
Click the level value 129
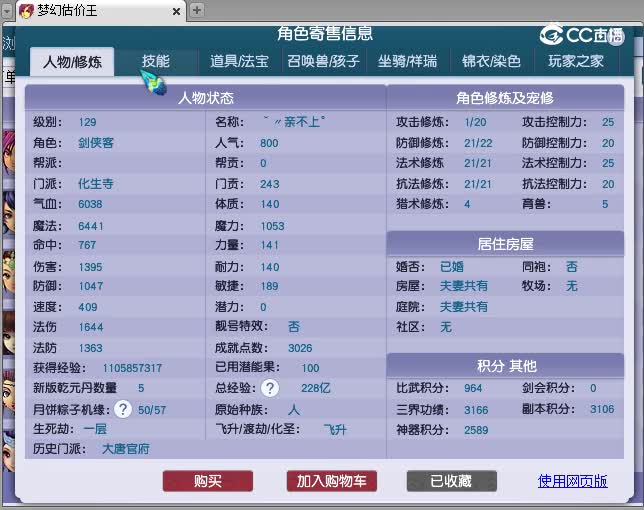point(87,122)
